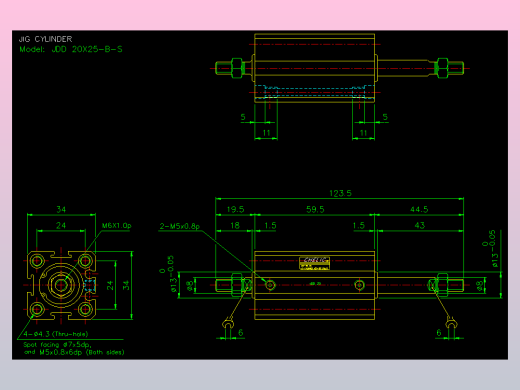
Task: Select the "2-M5x0.8p" port callout
Action: 179,226
